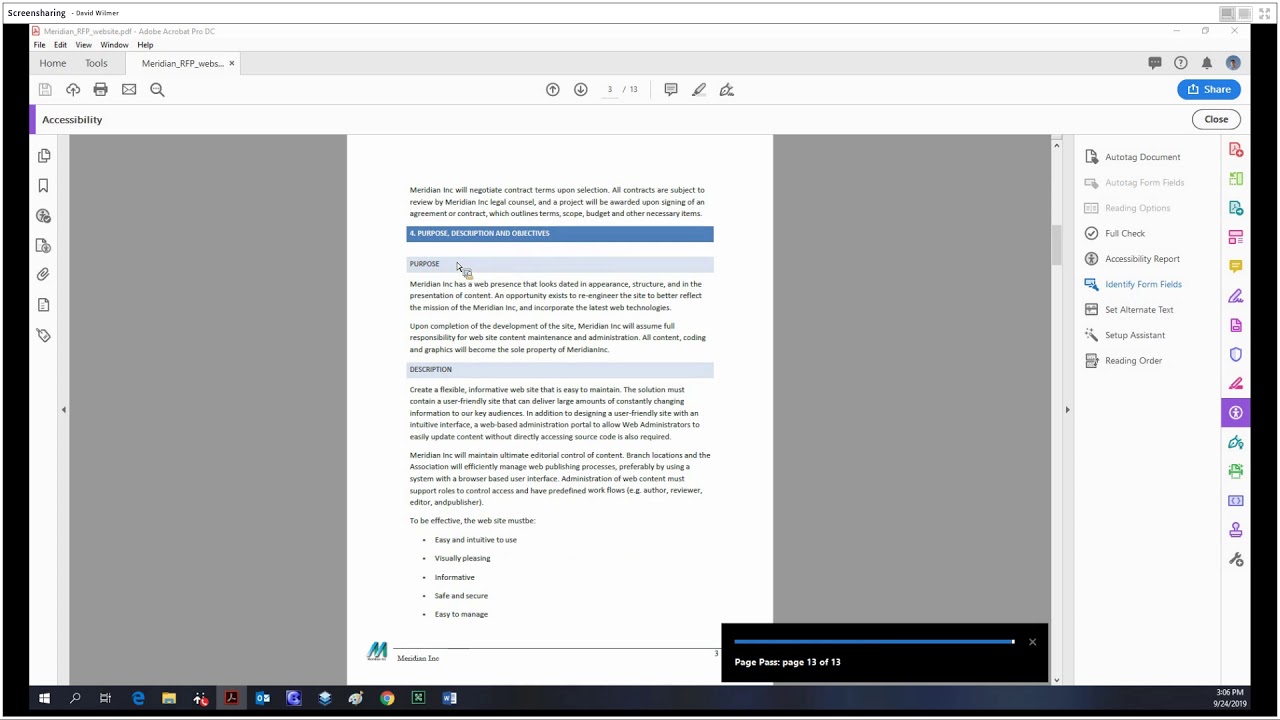Click the add comment icon
Image resolution: width=1280 pixels, height=720 pixels.
point(671,89)
